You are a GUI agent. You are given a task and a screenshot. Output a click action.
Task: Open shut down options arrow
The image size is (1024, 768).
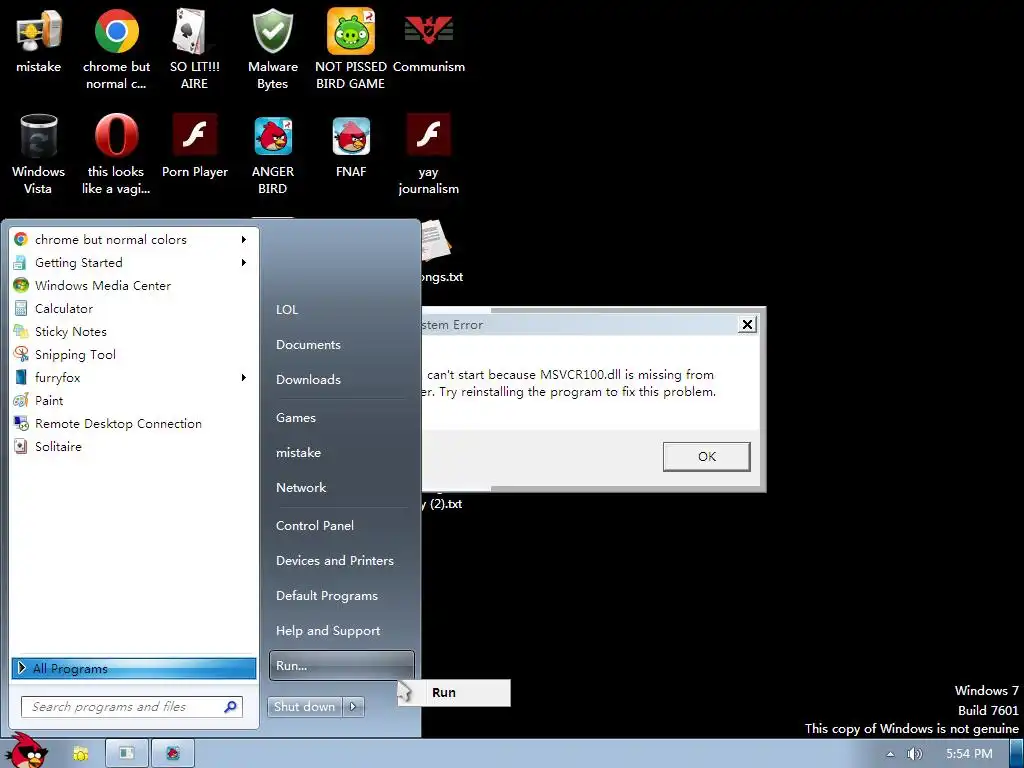pyautogui.click(x=353, y=707)
